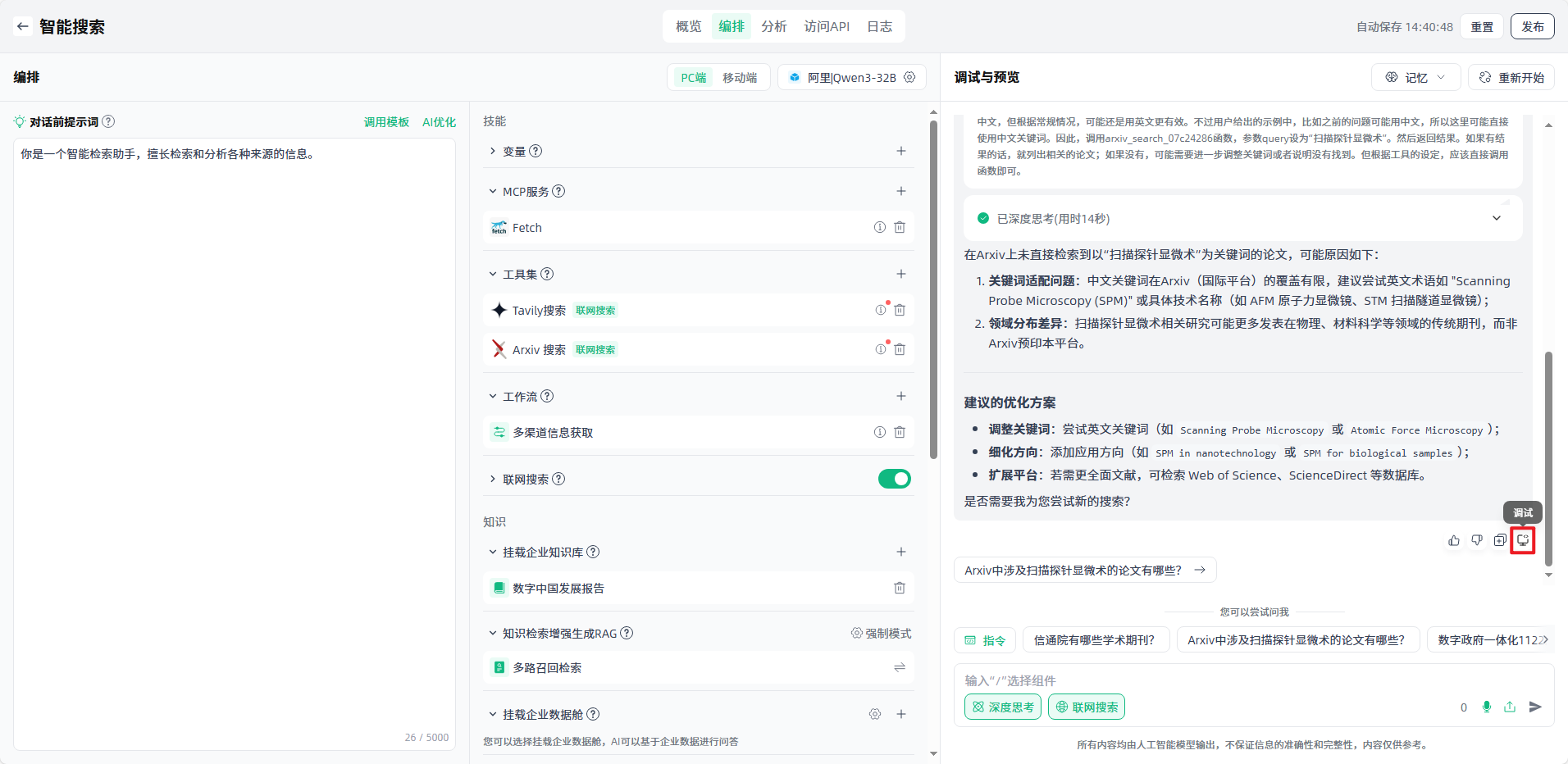Toggle 联网搜索 chip in chat input

click(1086, 707)
